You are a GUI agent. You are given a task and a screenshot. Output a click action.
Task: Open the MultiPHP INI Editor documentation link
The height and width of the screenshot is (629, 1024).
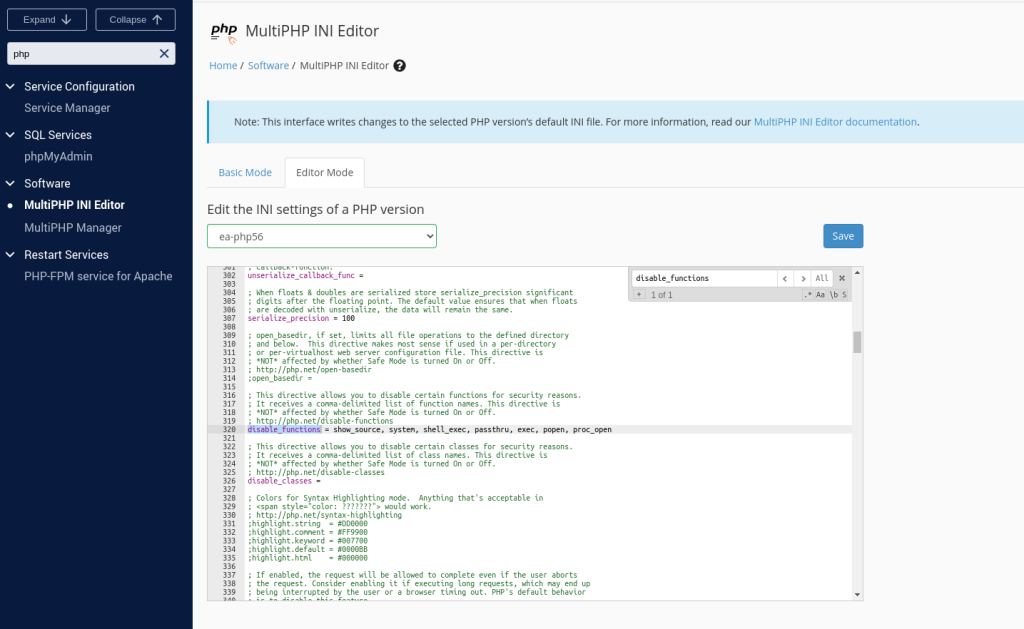pos(835,122)
